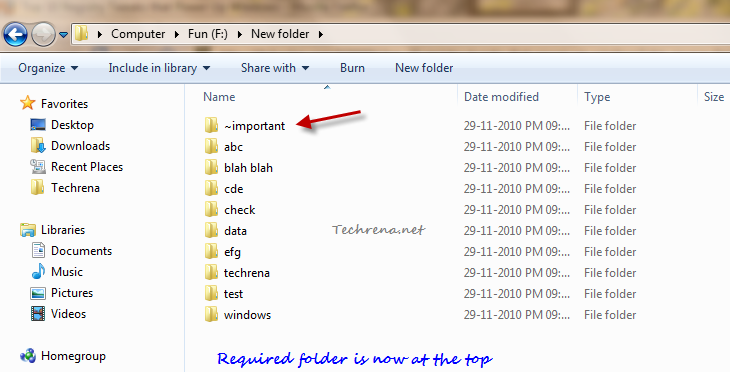Viewport: 730px width, 372px height.
Task: Click folder icon of windows
Action: pos(211,314)
